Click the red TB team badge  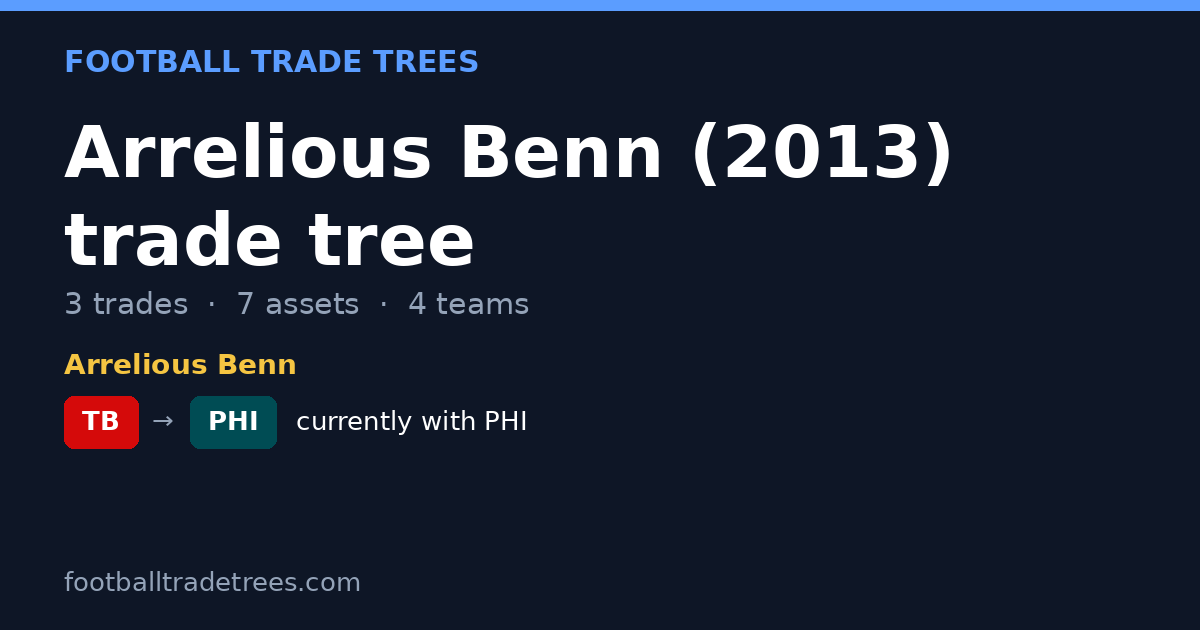click(101, 422)
